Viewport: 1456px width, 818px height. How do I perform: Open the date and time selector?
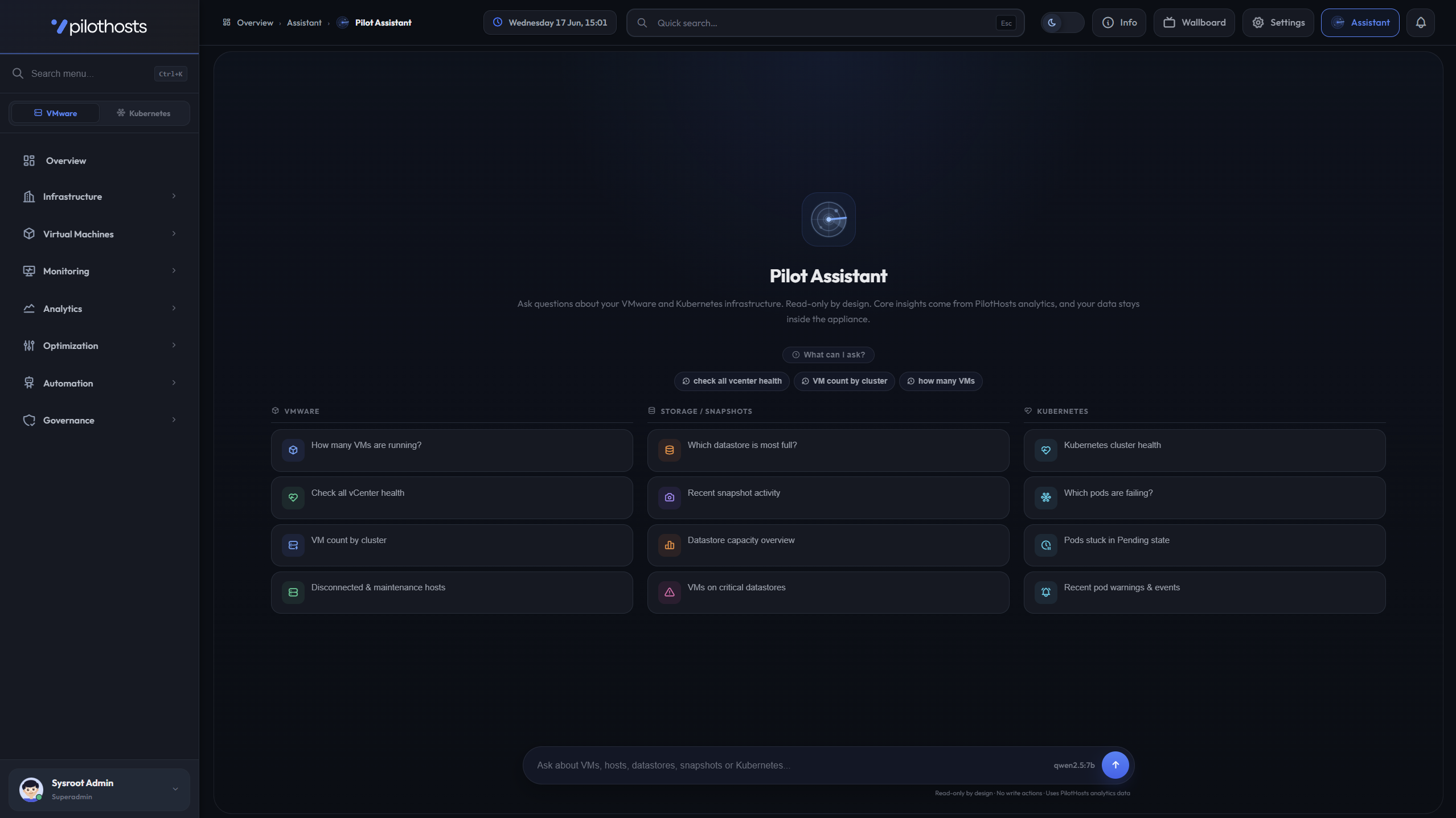click(x=550, y=23)
